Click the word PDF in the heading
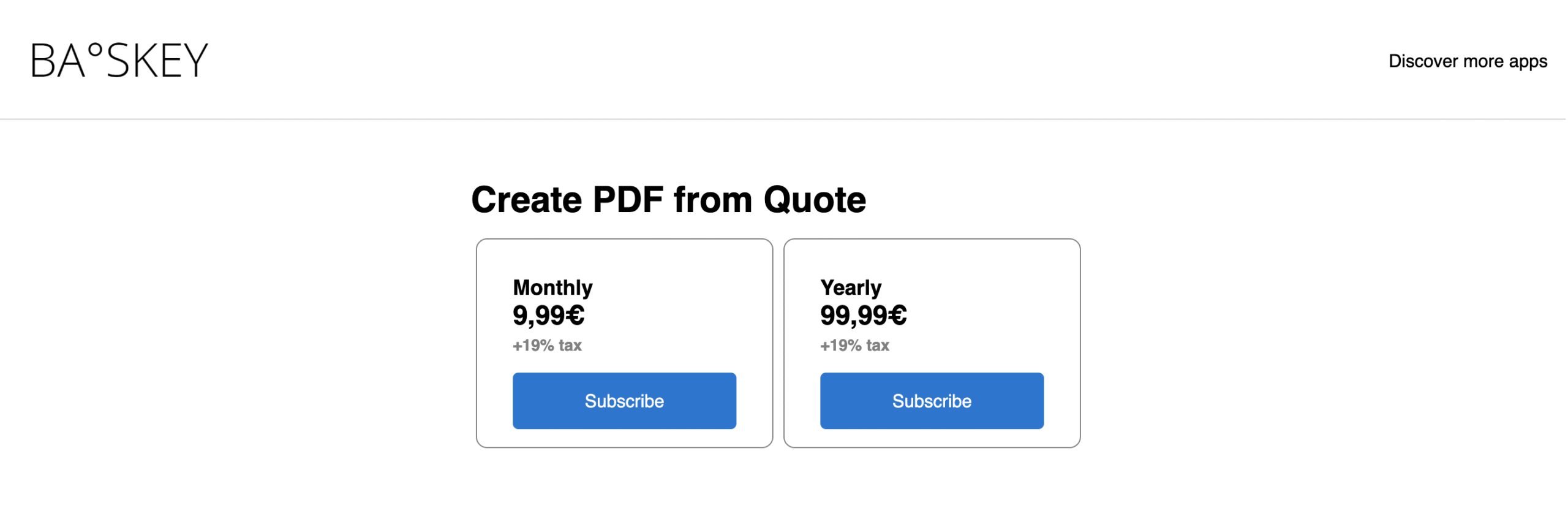The image size is (1568, 508). point(628,200)
